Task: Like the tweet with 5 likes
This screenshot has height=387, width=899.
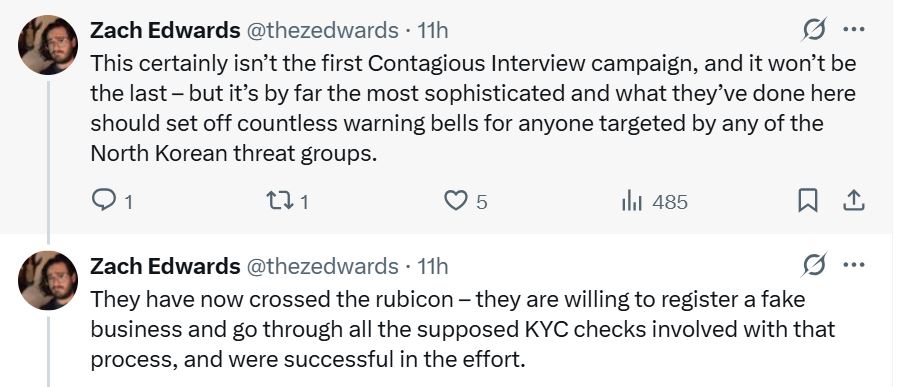Action: click(466, 201)
